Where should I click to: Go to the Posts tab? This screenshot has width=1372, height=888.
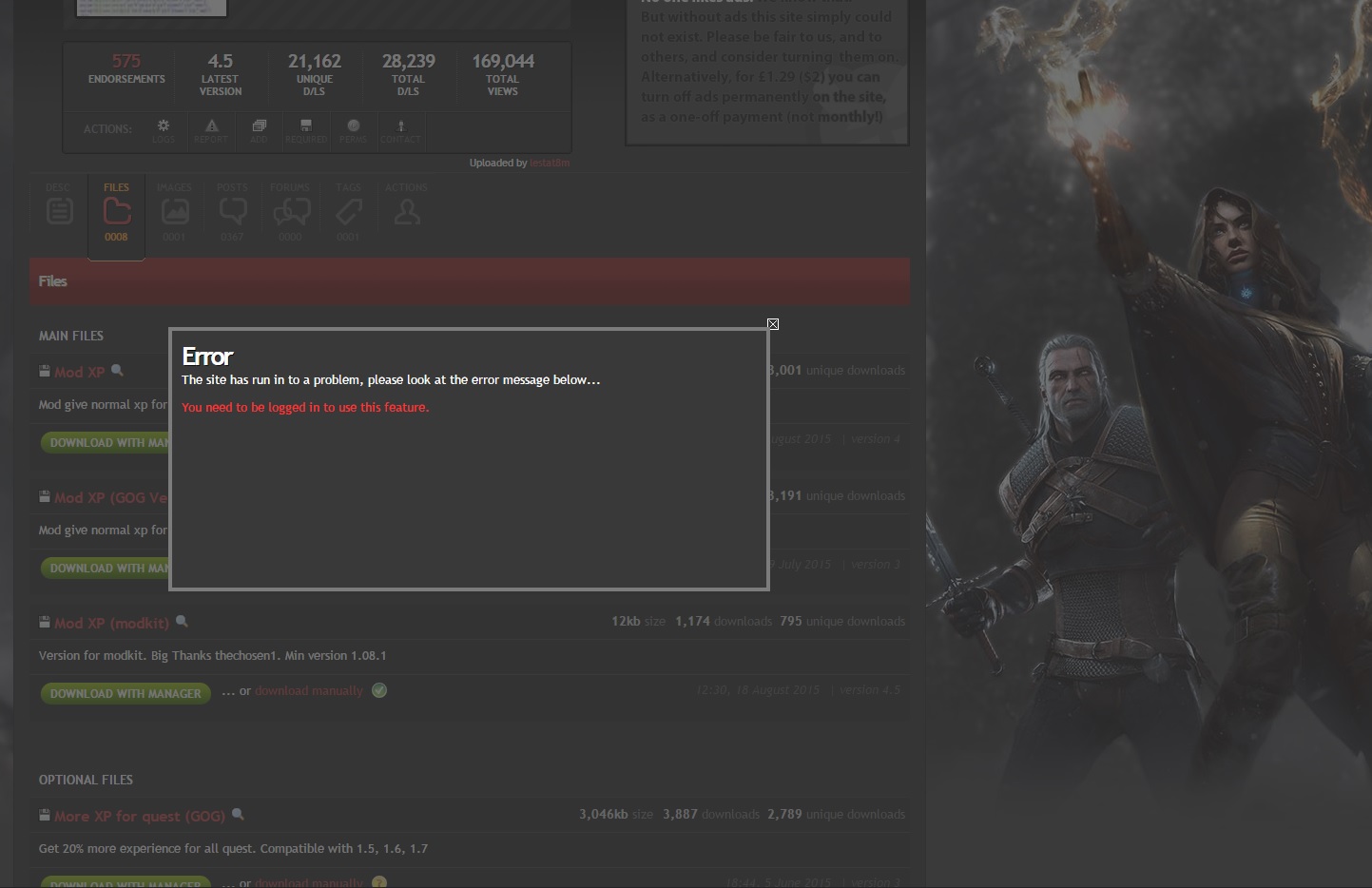point(232,213)
